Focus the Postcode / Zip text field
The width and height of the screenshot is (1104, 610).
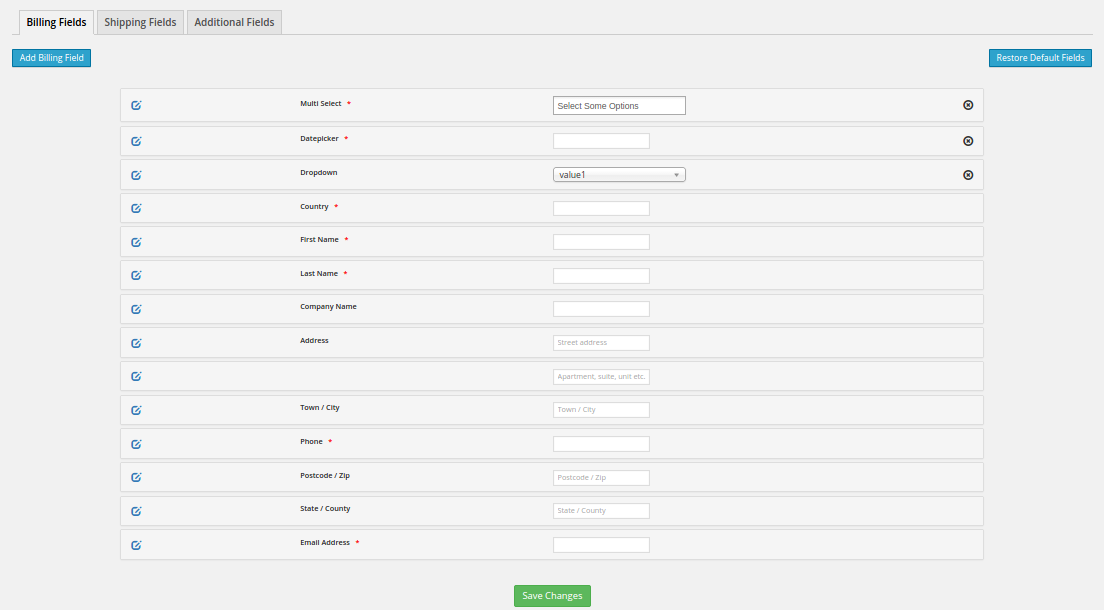click(601, 478)
